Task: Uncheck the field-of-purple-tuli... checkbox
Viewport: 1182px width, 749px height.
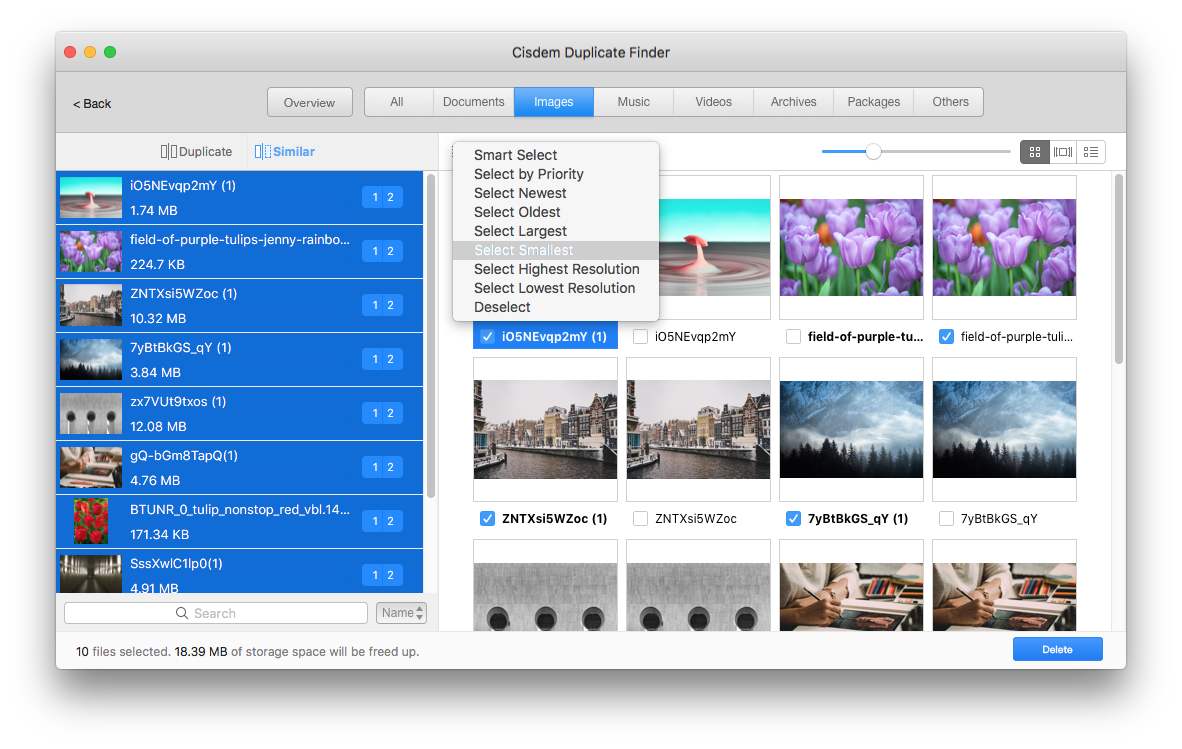Action: pyautogui.click(x=946, y=337)
